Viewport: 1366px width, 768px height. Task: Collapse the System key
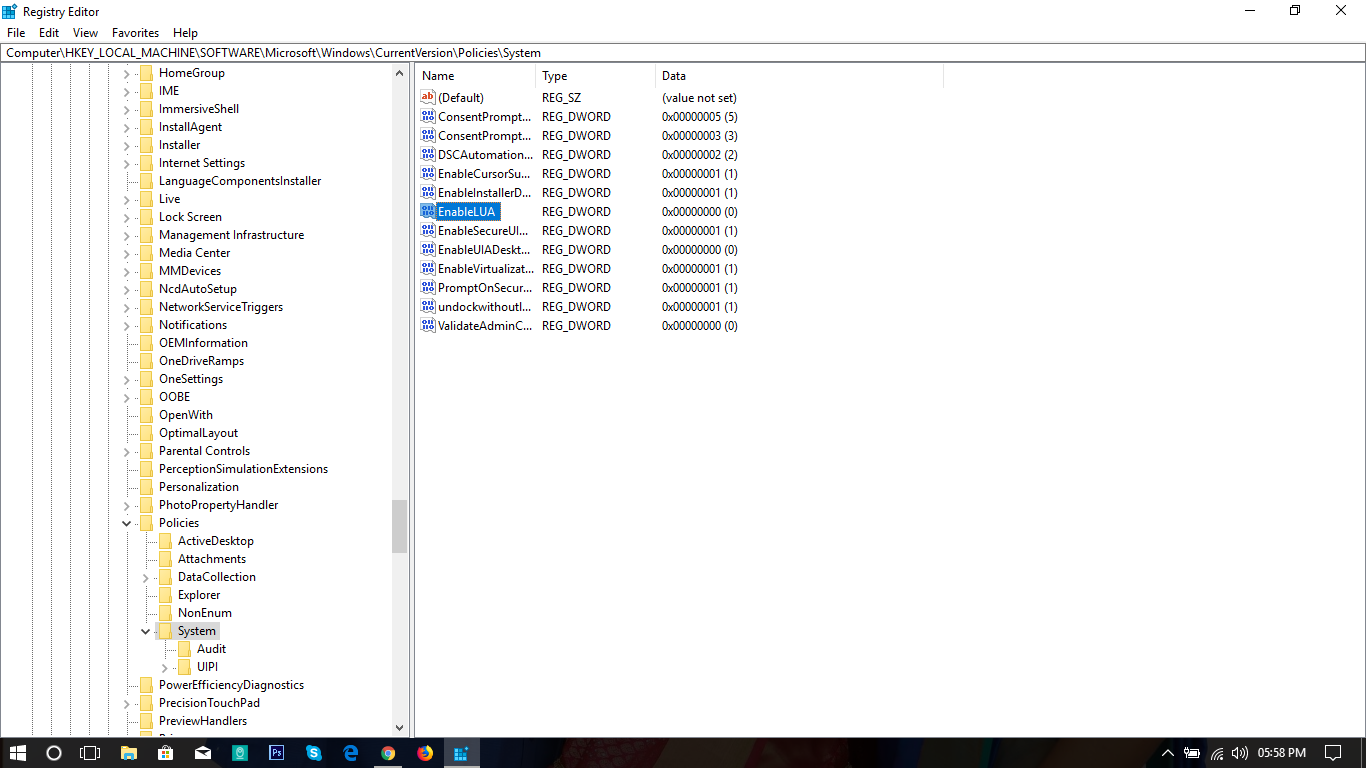pyautogui.click(x=146, y=631)
